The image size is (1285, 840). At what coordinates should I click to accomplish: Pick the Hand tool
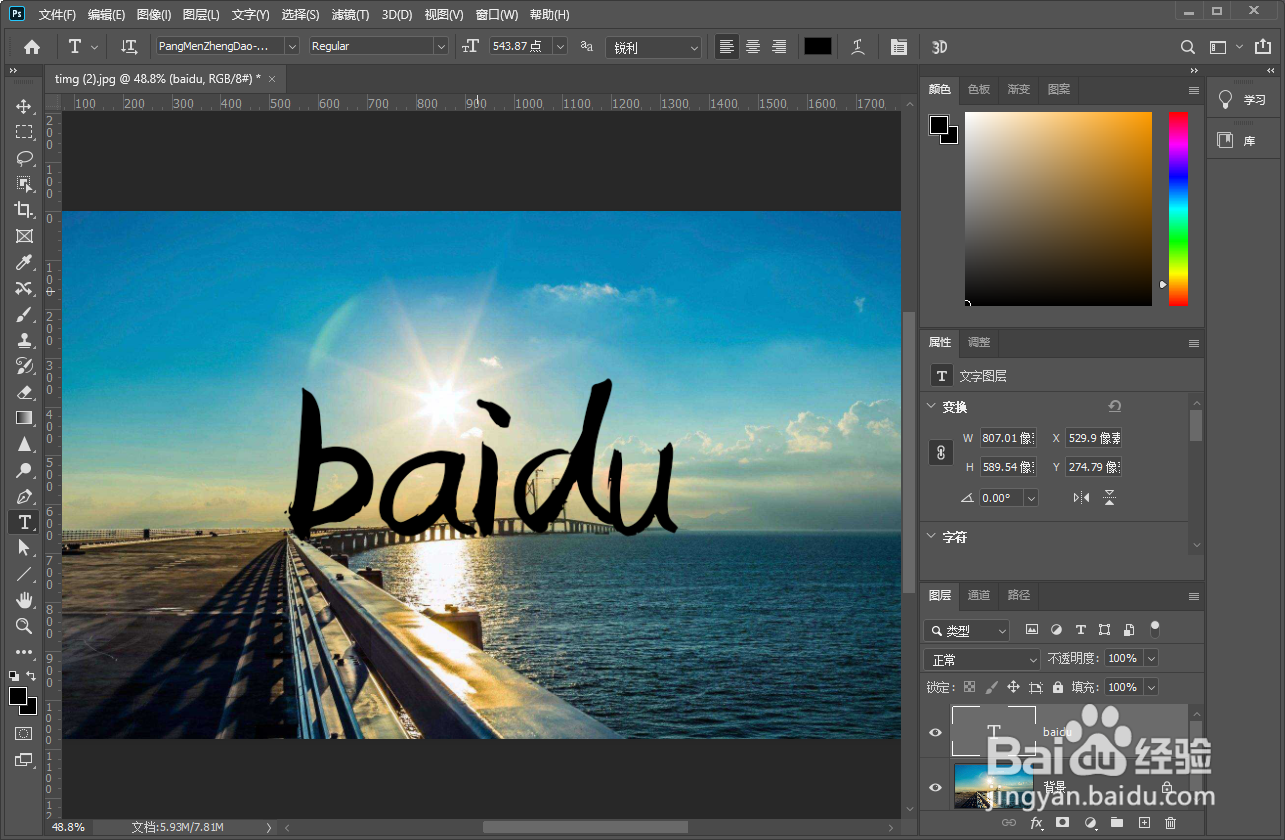point(24,600)
